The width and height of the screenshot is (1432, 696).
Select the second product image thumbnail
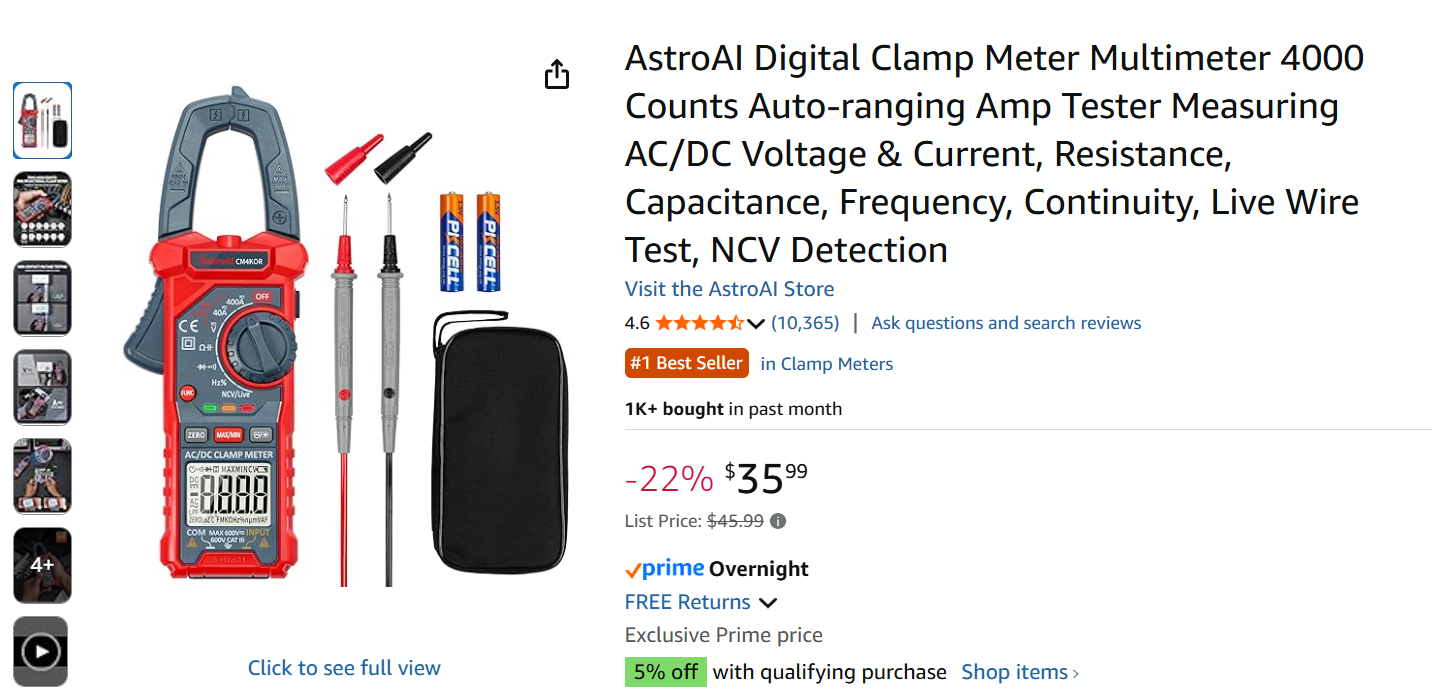point(42,209)
